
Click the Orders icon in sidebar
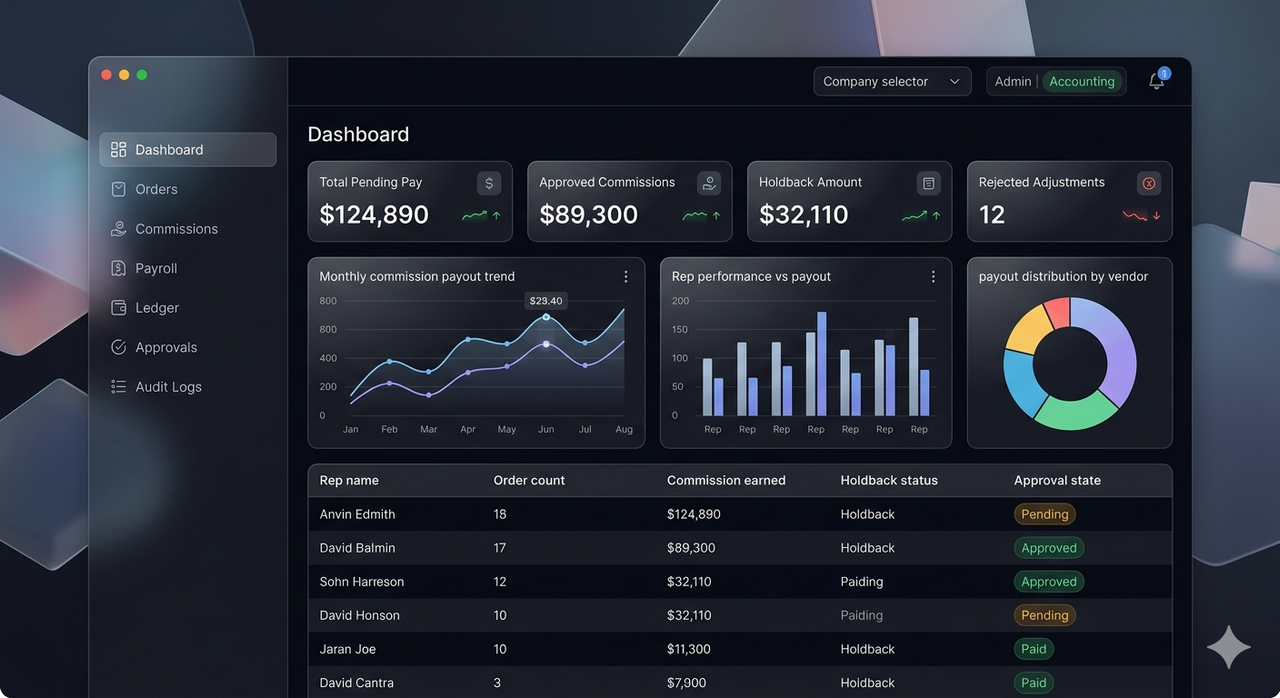118,189
